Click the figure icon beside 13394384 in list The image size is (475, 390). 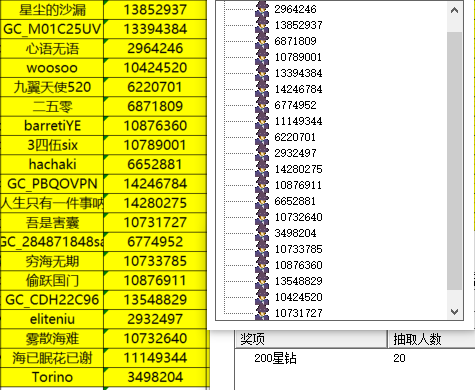[x=262, y=73]
